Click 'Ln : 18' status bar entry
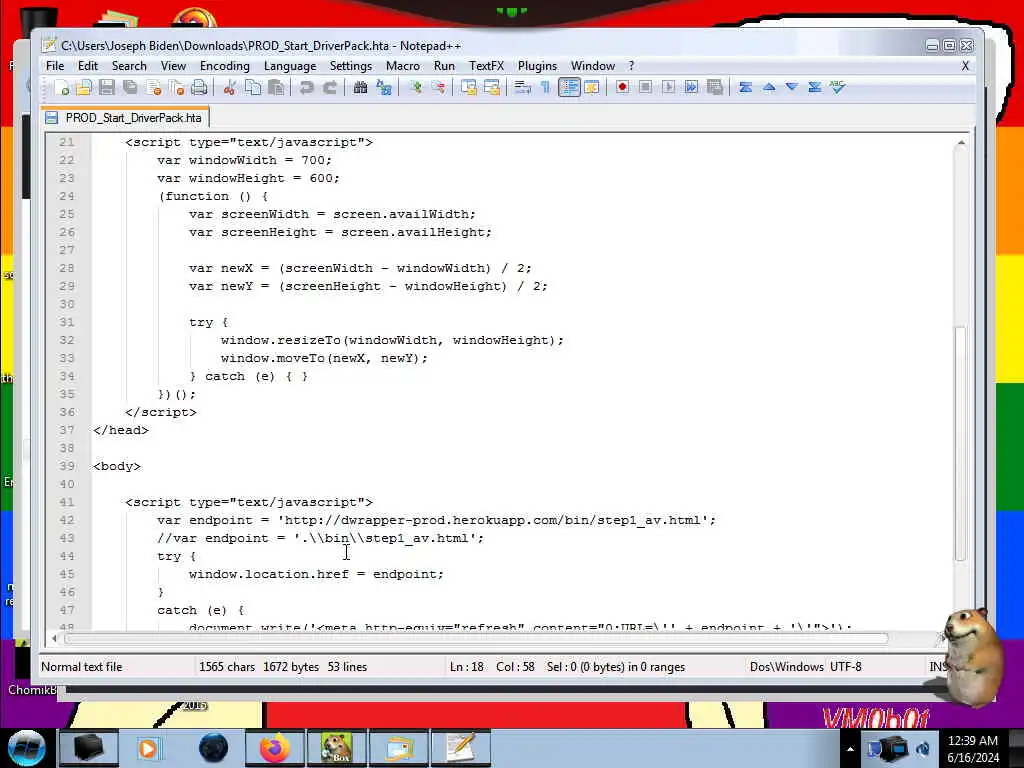Viewport: 1024px width, 768px height. tap(467, 667)
